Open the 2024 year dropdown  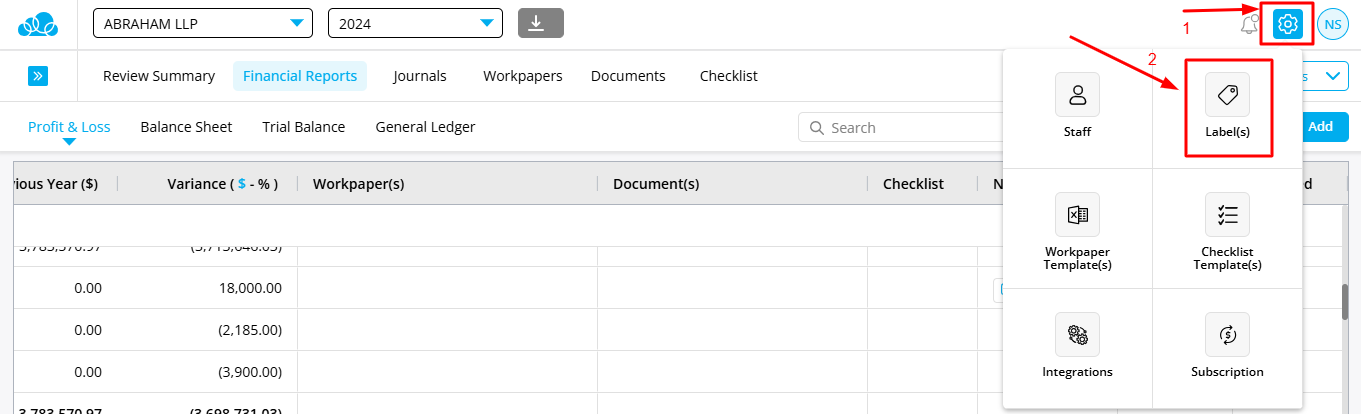[x=414, y=24]
